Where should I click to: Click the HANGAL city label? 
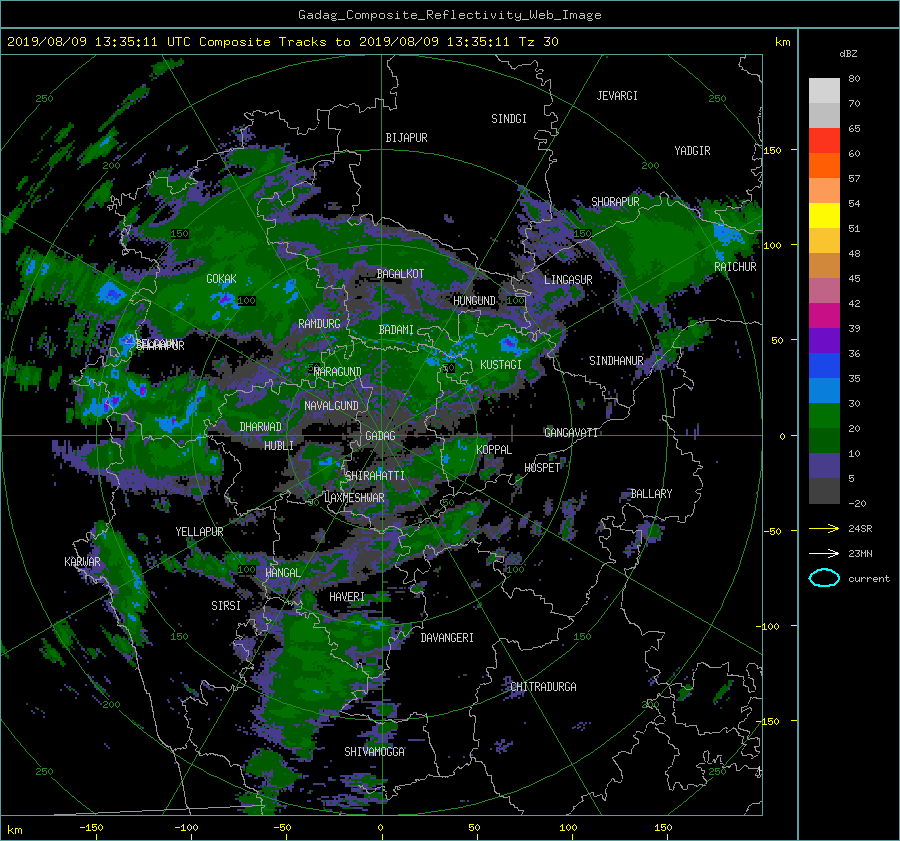282,573
